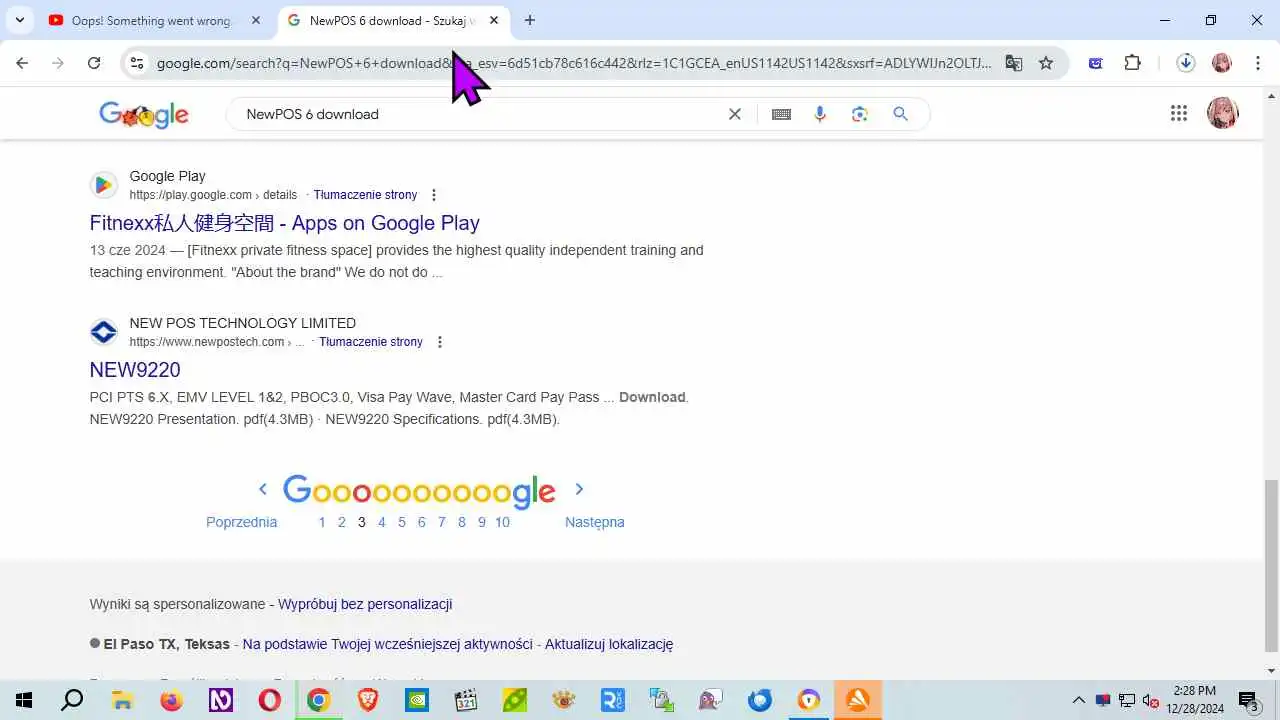1280x720 pixels.
Task: Clear the search box with the X icon
Action: tap(735, 114)
